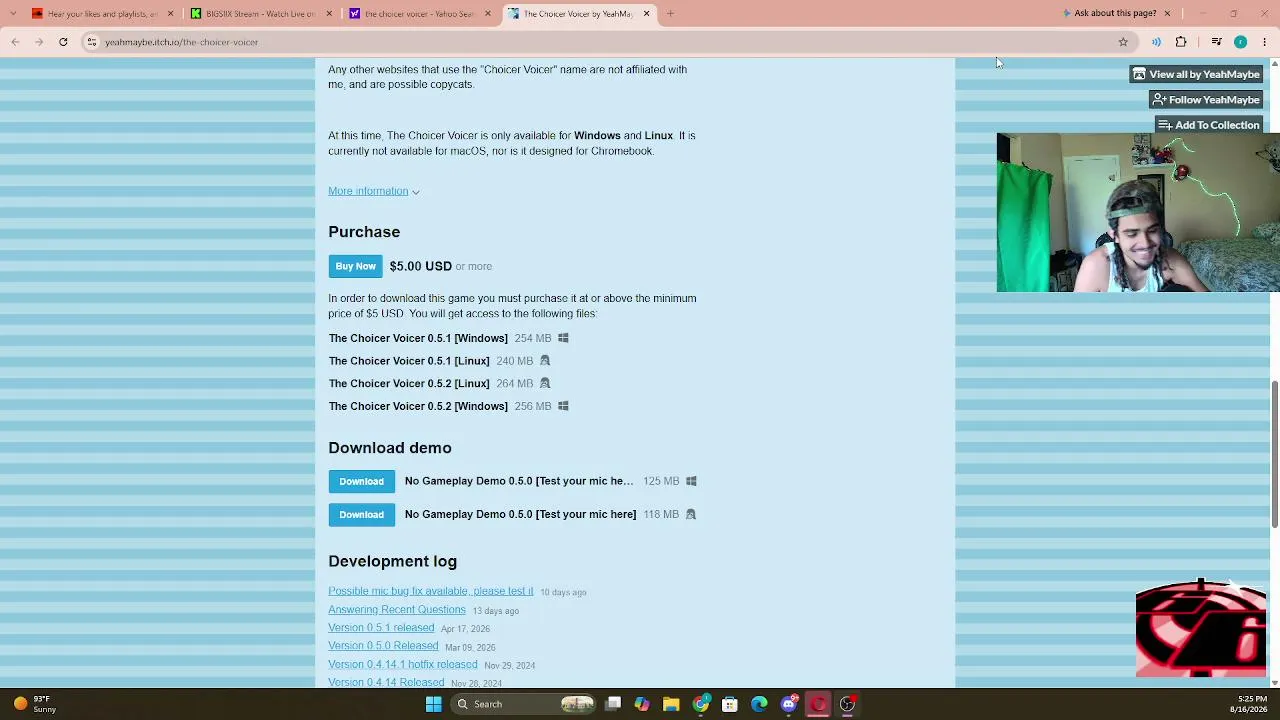Click the taskbar Search box
The width and height of the screenshot is (1280, 720).
(x=522, y=704)
